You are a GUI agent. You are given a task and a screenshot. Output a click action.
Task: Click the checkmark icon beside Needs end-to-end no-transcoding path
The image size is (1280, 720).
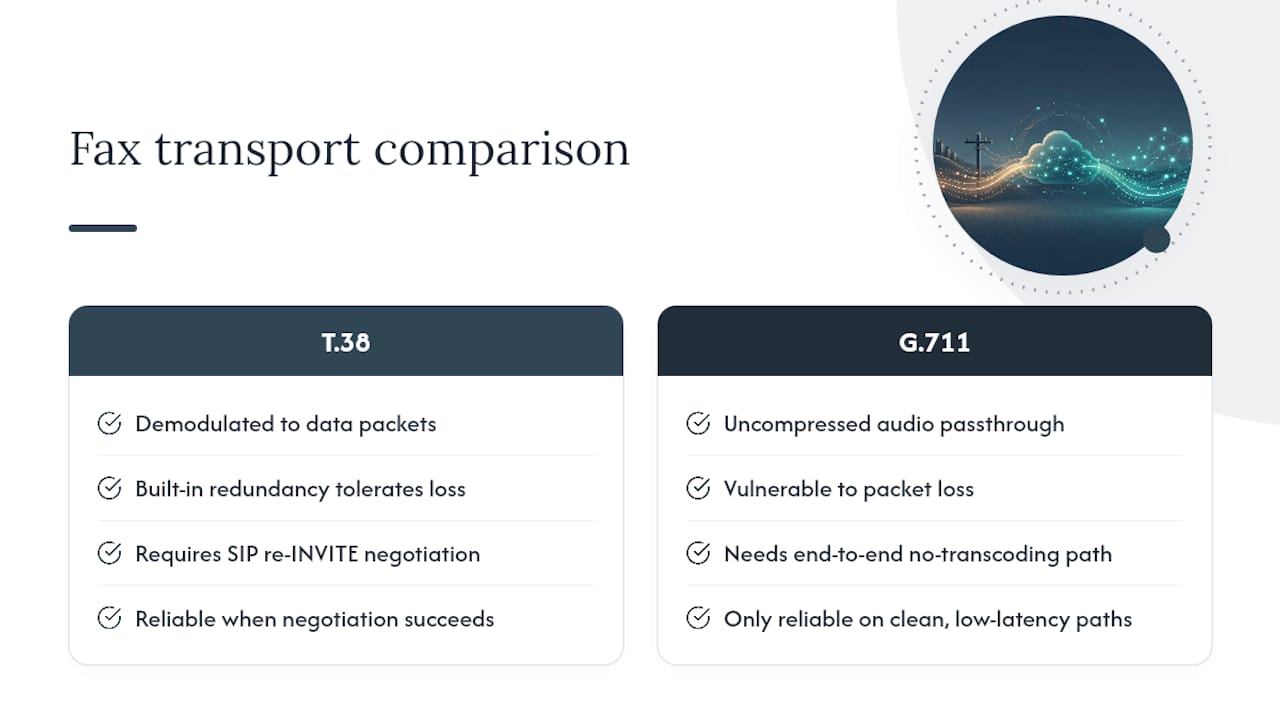(x=698, y=554)
